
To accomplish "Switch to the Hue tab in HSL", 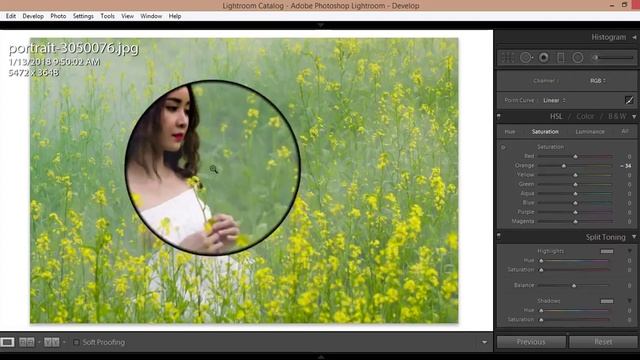I will pos(510,132).
